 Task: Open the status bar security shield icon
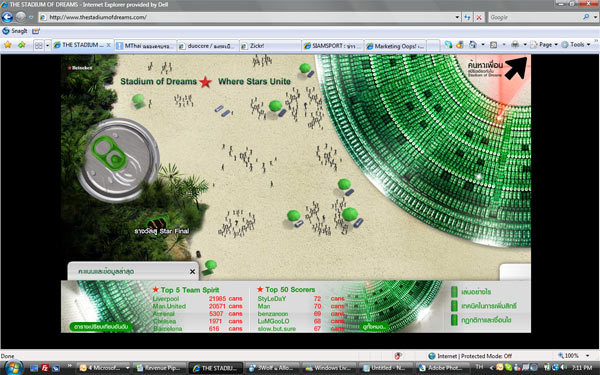click(398, 356)
